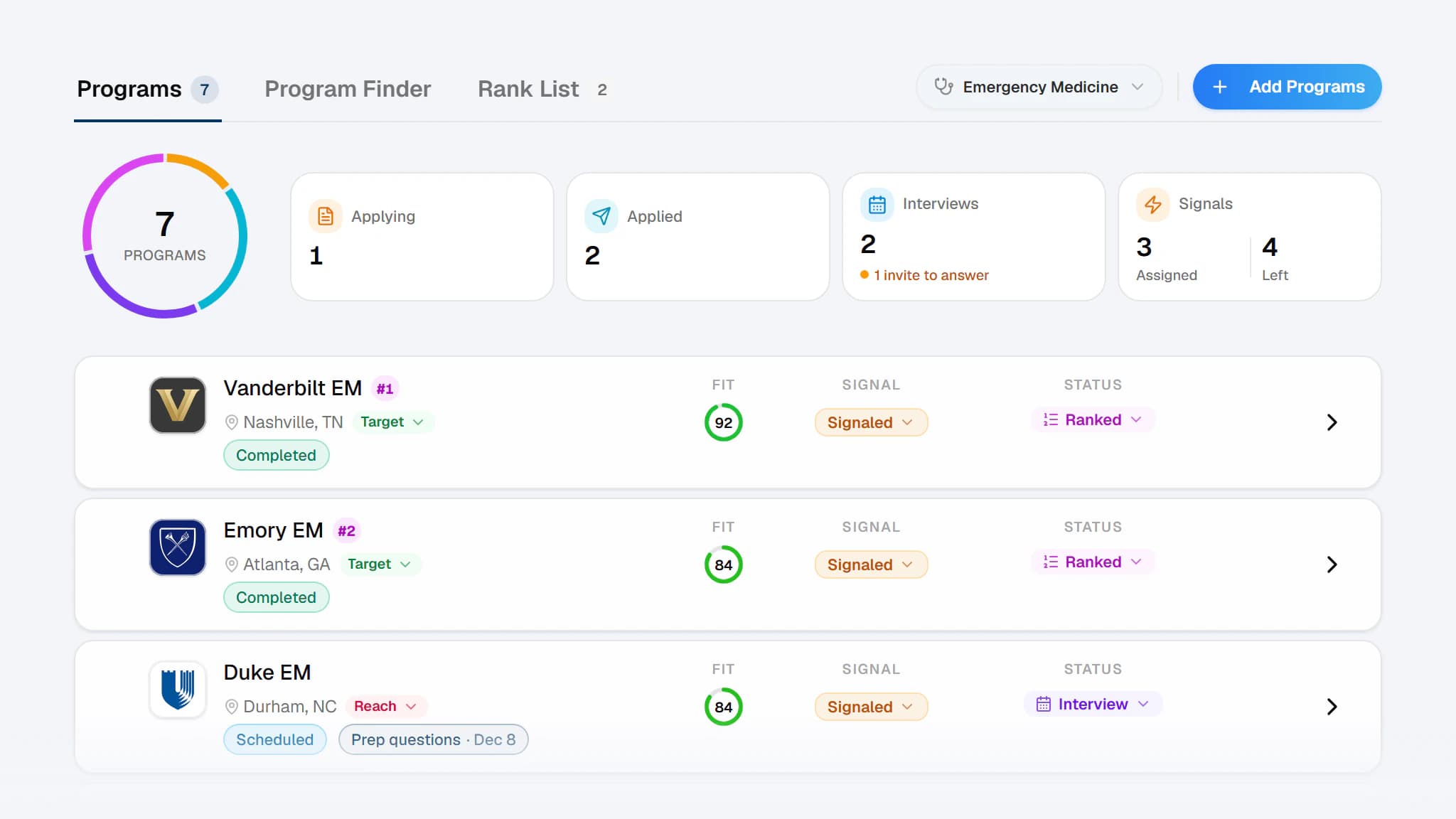Click the #2 rank badge on Emory
The width and height of the screenshot is (1456, 819).
coord(346,531)
